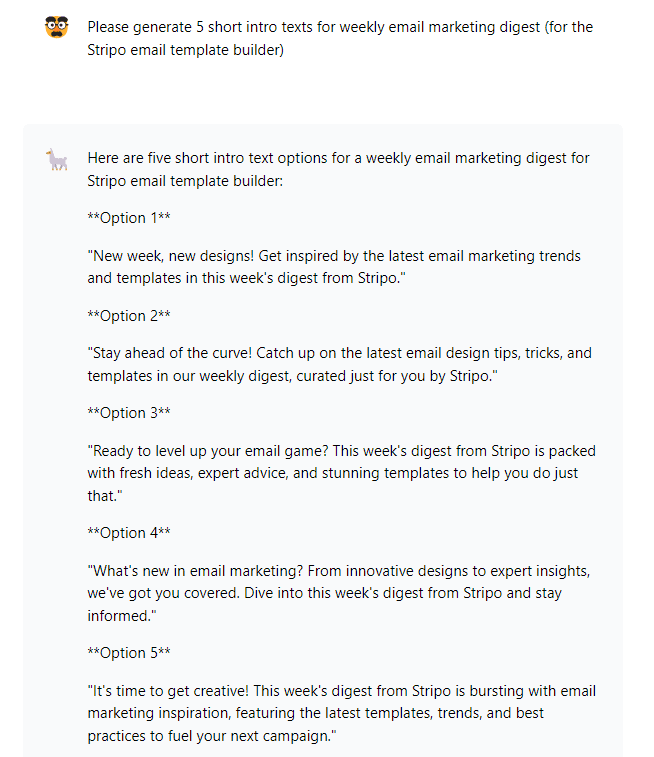Click the text "New week, new designs!"
The image size is (654, 757).
(173, 255)
